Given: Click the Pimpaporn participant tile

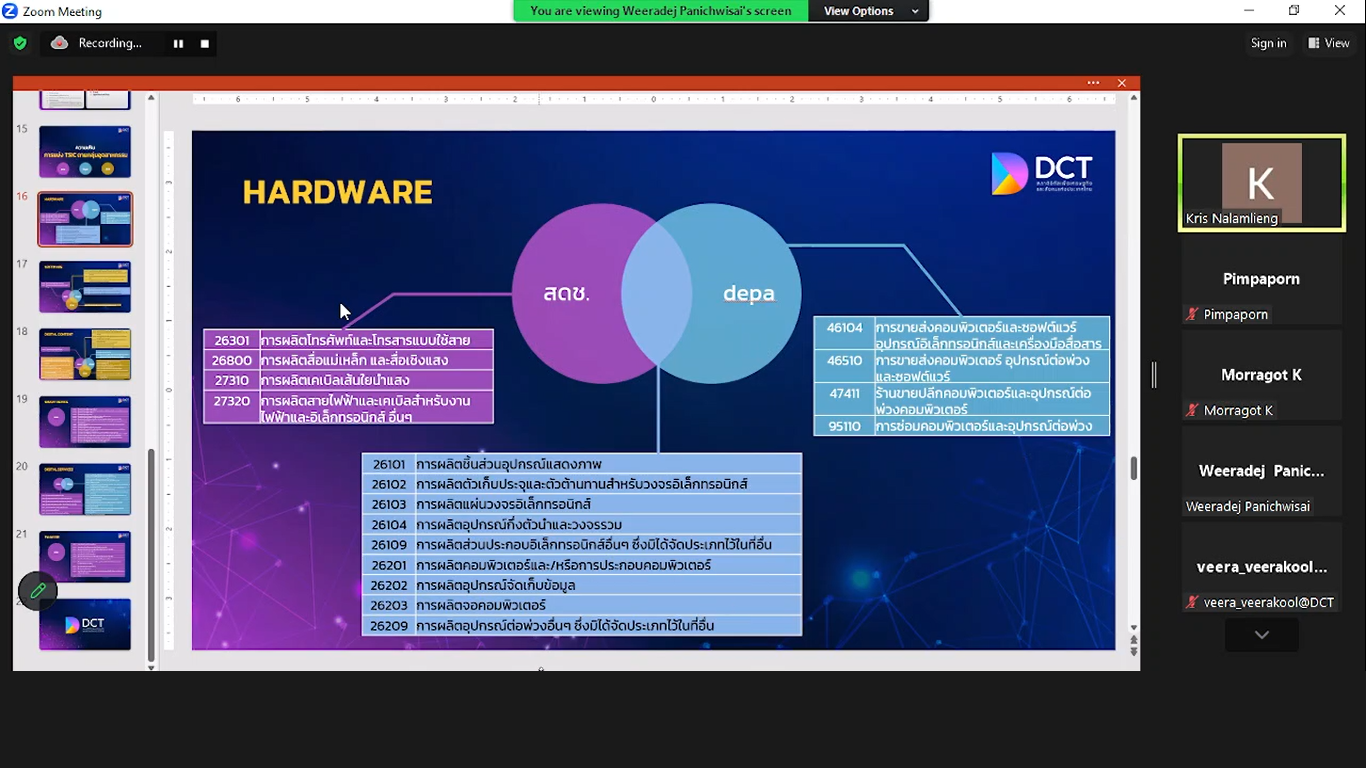Looking at the screenshot, I should click(1262, 281).
